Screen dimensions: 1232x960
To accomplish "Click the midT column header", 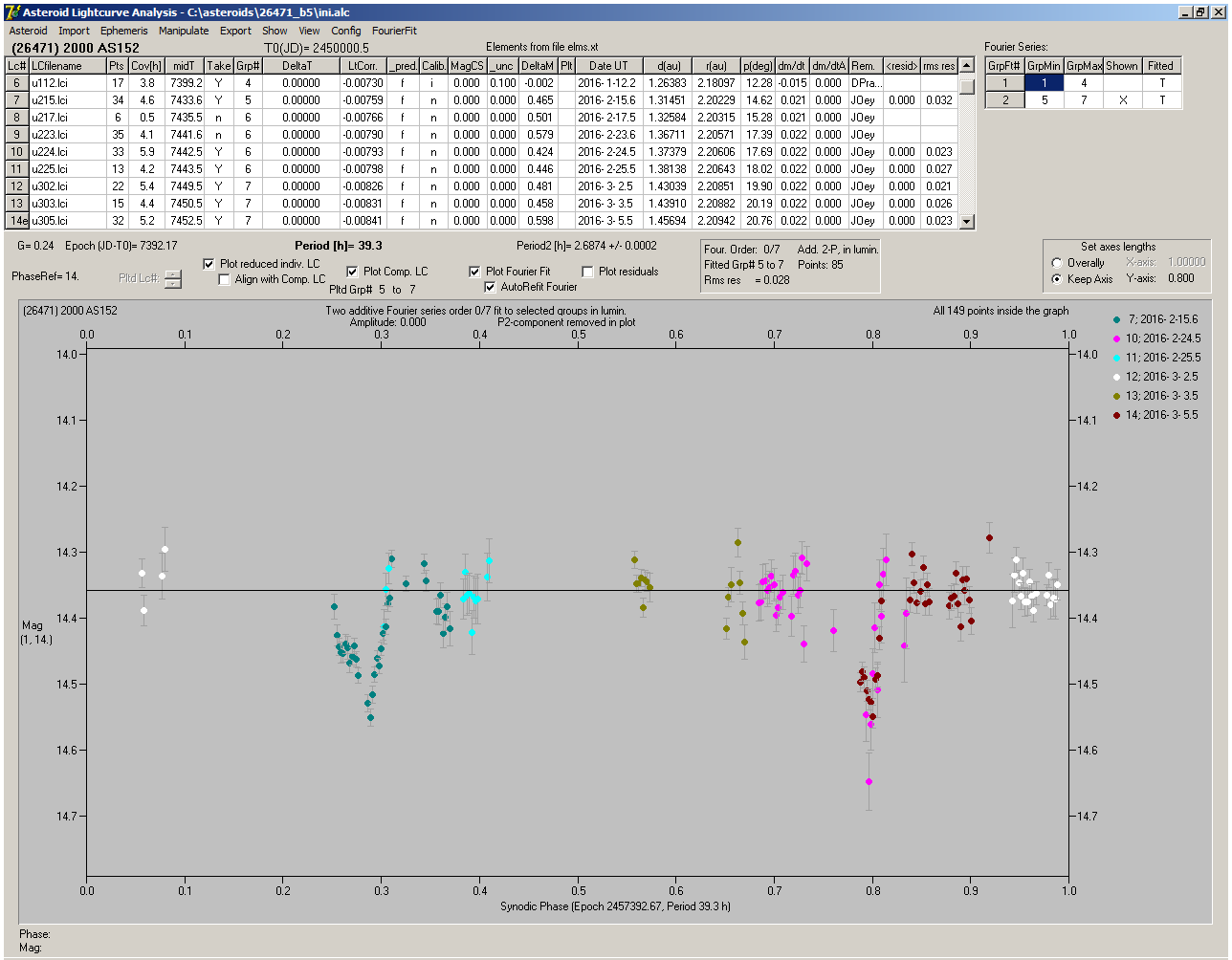I will pyautogui.click(x=185, y=66).
